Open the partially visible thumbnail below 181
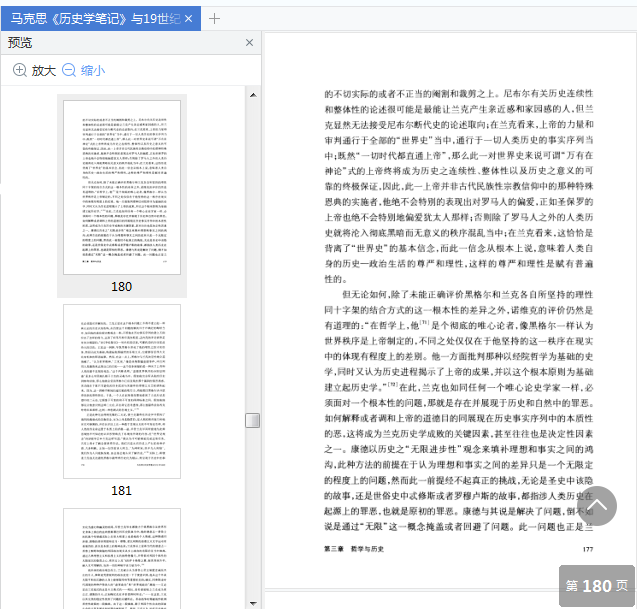The image size is (637, 609). tap(122, 559)
